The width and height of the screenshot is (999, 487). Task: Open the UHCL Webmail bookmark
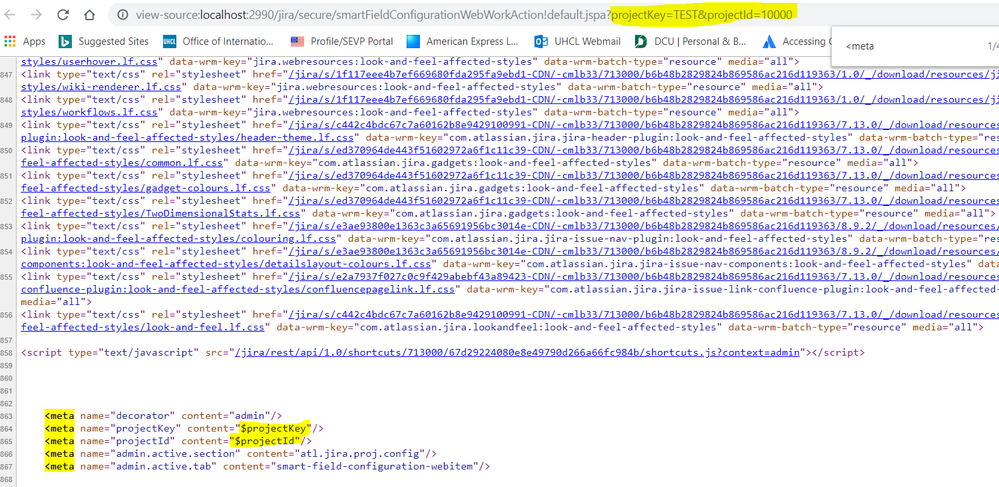[577, 41]
